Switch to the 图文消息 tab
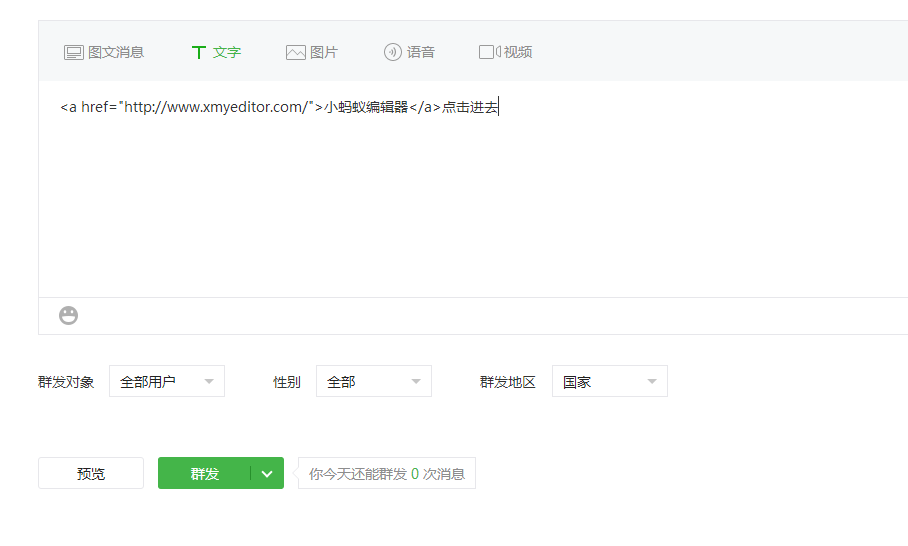 coord(104,52)
